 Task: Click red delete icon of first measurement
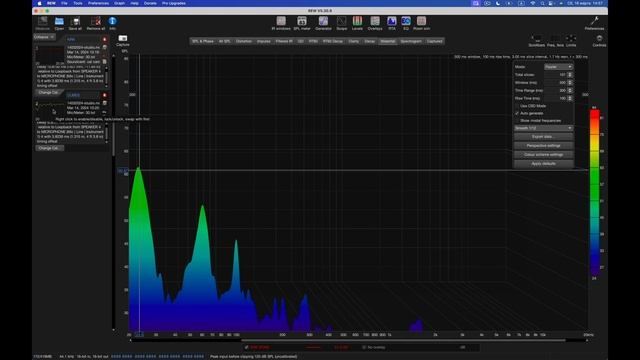[x=104, y=39]
